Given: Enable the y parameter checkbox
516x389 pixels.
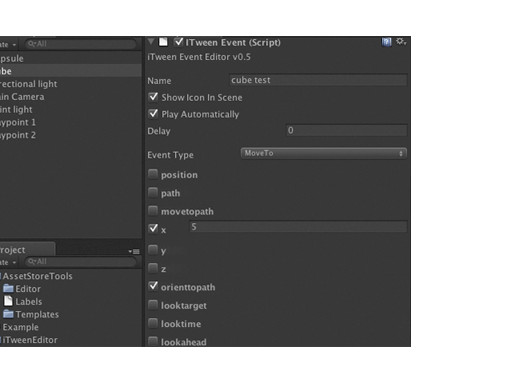Looking at the screenshot, I should click(153, 250).
